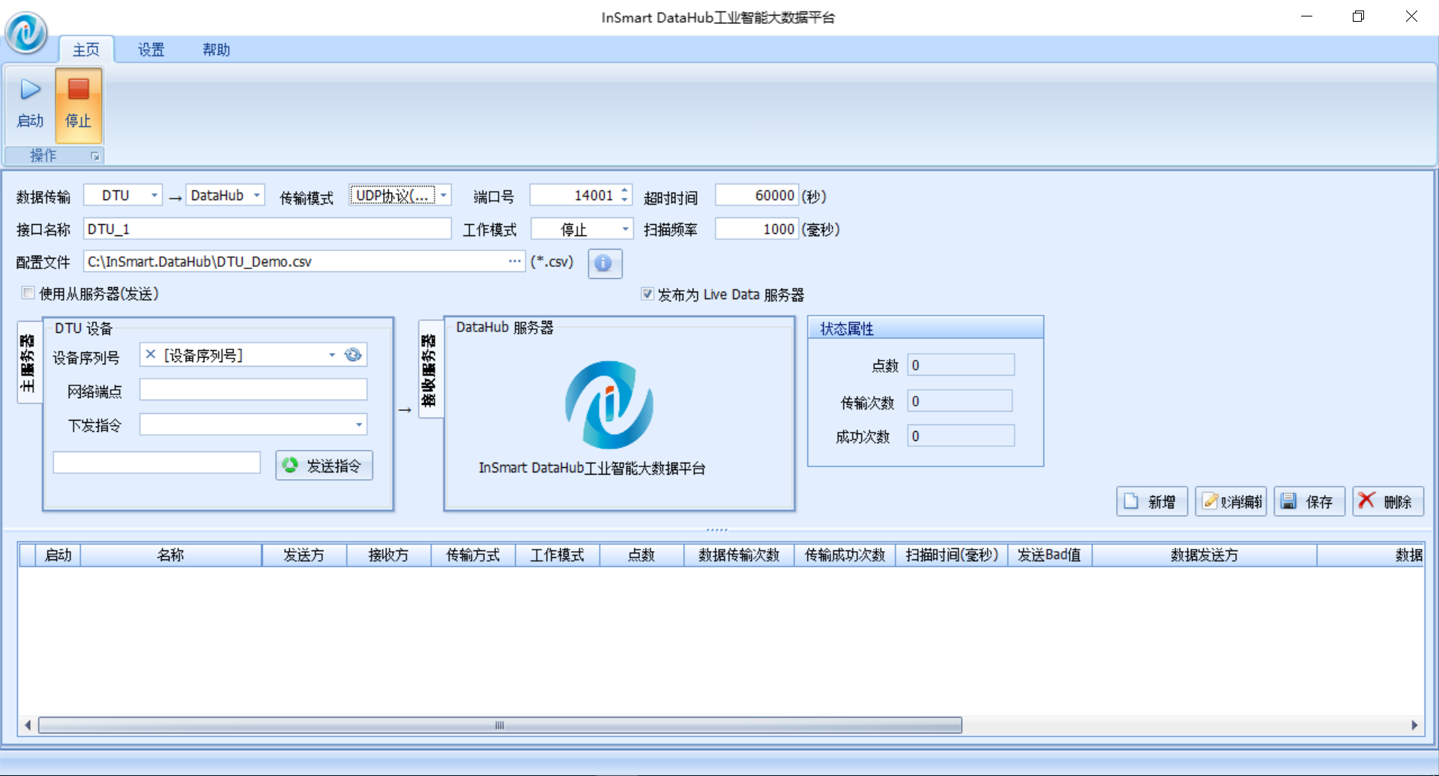The width and height of the screenshot is (1439, 776).
Task: Click the 取消编辑 button
Action: click(1231, 502)
